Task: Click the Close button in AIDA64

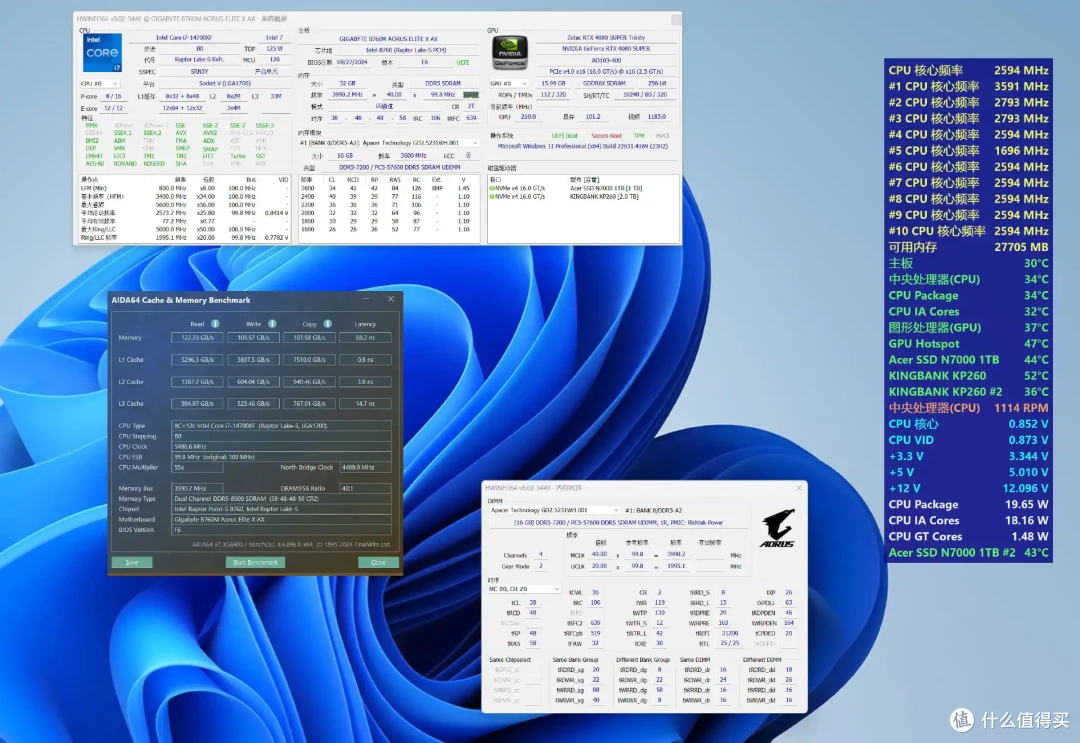Action: (x=378, y=563)
